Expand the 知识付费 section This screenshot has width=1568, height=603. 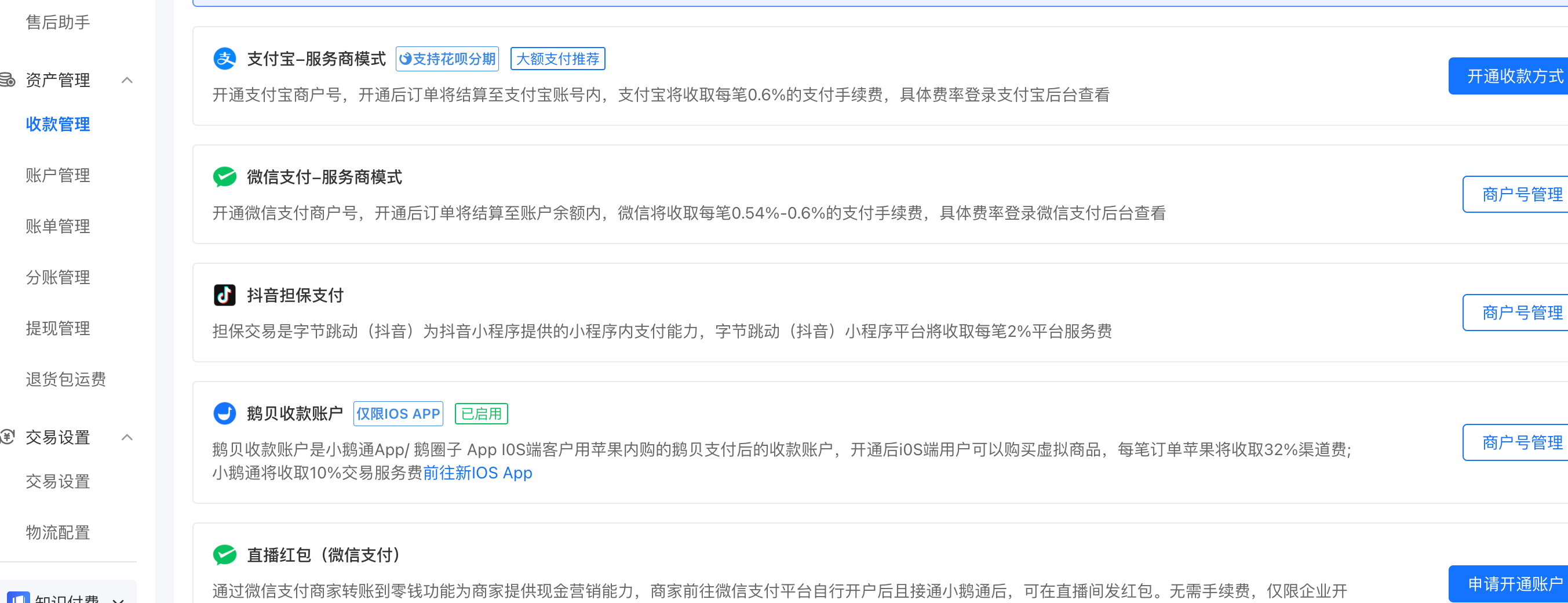tap(119, 598)
